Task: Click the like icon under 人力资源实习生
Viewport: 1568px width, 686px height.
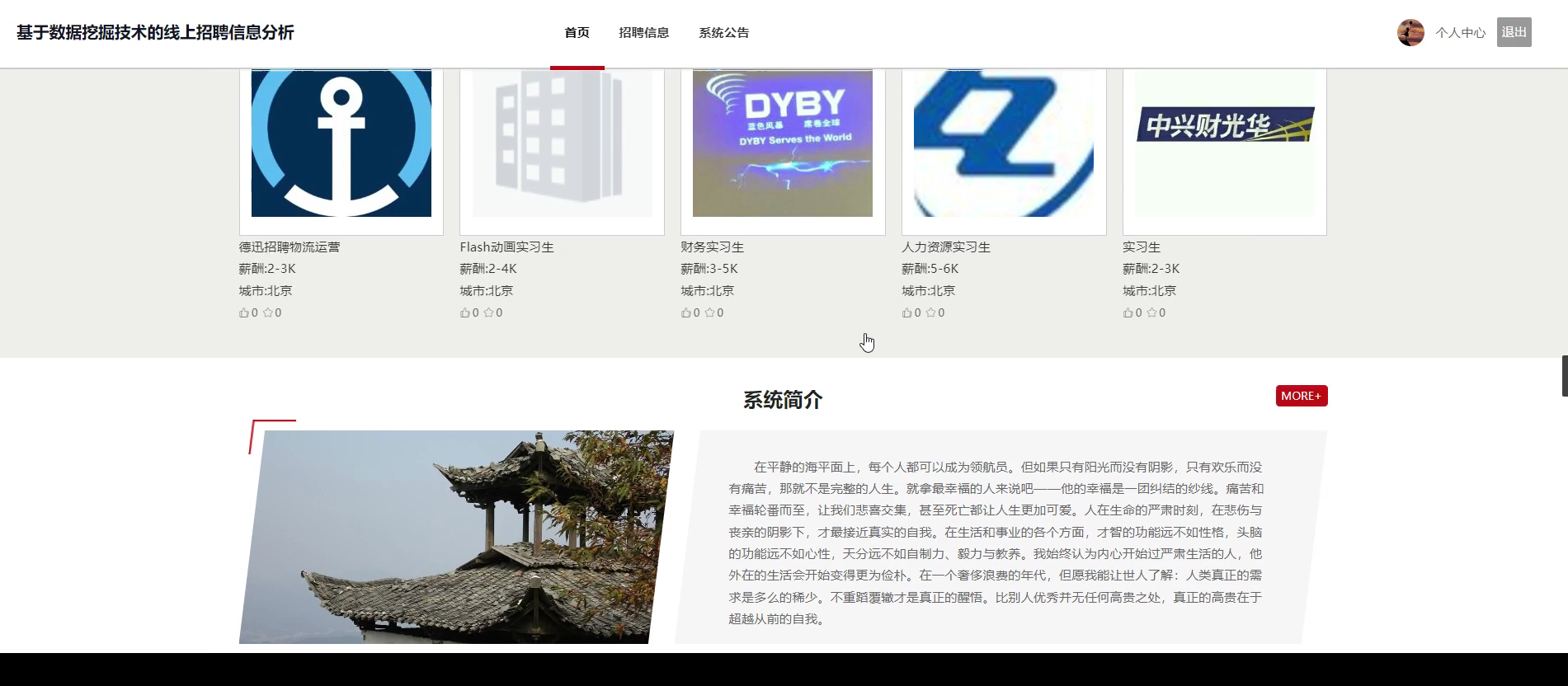Action: tap(907, 313)
